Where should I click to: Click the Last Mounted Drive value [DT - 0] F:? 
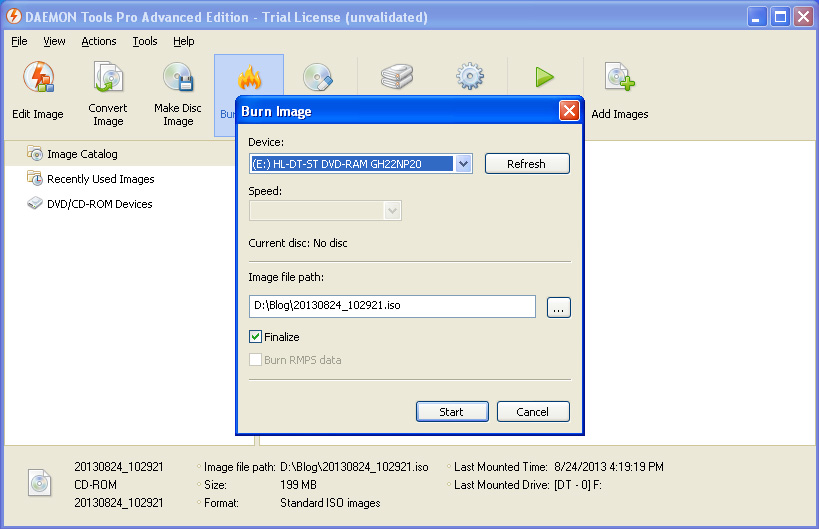578,485
